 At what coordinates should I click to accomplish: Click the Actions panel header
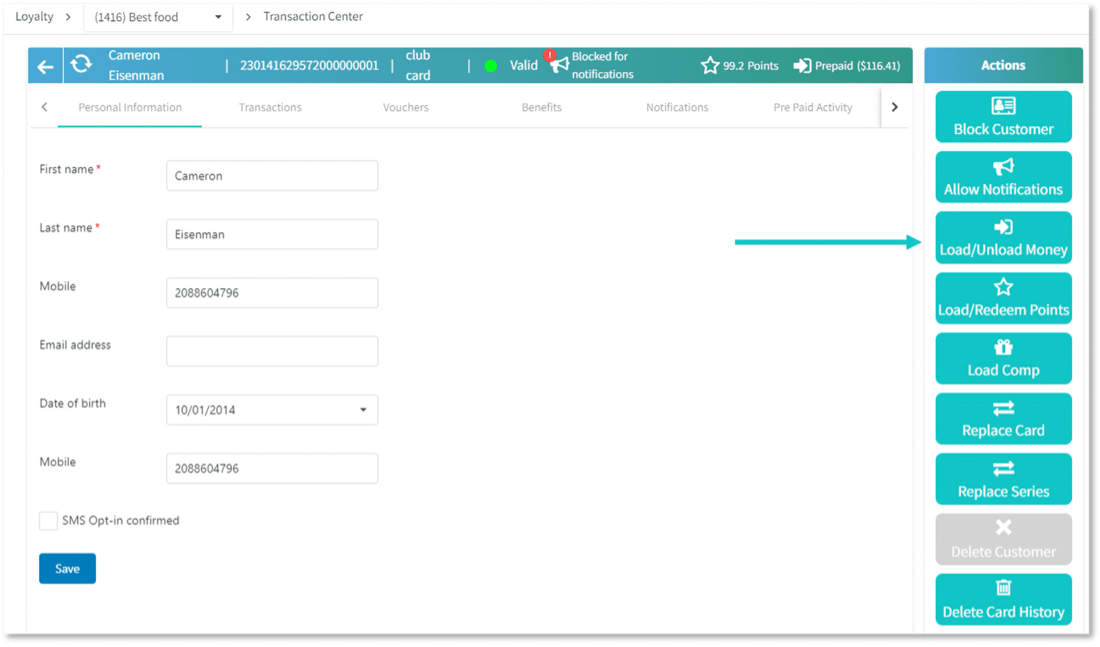[1003, 65]
